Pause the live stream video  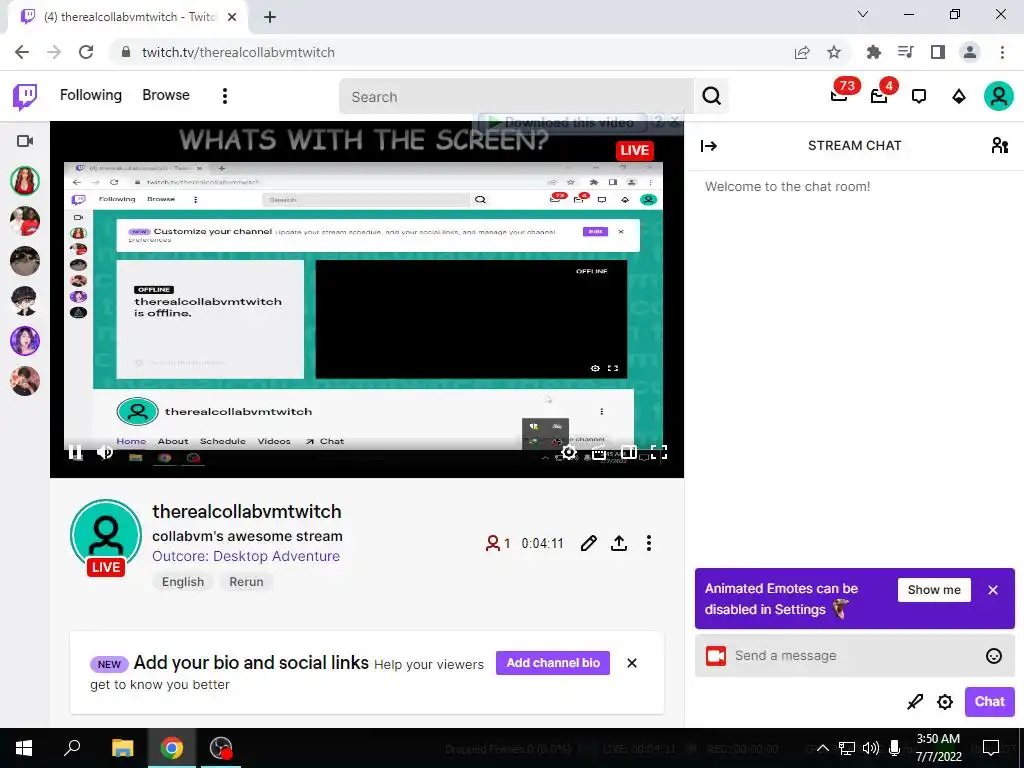tap(75, 452)
